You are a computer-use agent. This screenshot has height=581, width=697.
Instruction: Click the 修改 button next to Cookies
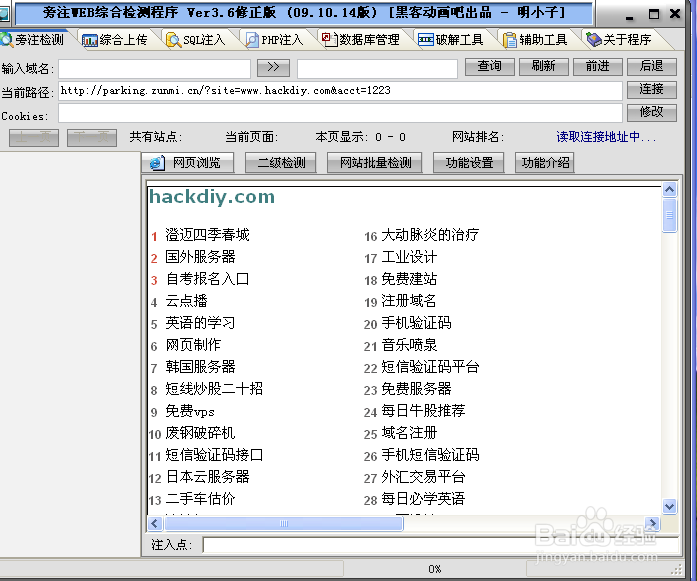click(x=652, y=112)
